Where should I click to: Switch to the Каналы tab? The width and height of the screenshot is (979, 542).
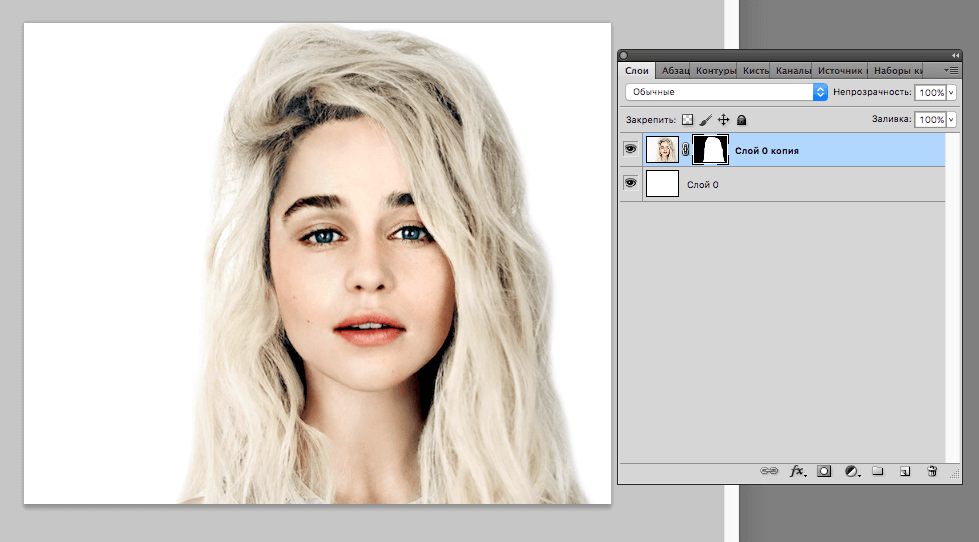tap(792, 71)
